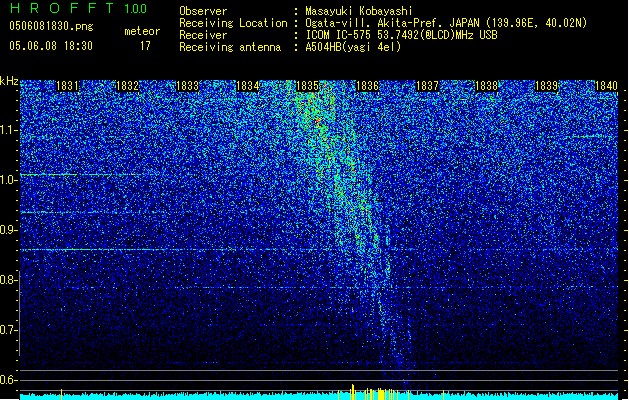The height and width of the screenshot is (400, 629).
Task: Click the 1835 time marker
Action: pos(307,86)
